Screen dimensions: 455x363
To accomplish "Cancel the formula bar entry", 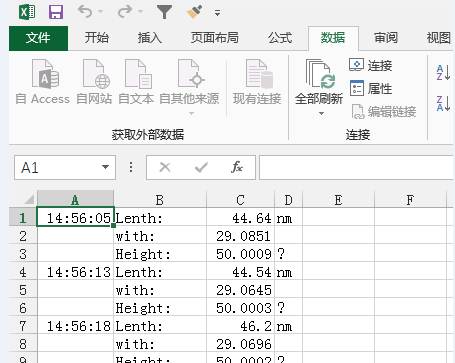I will click(165, 167).
